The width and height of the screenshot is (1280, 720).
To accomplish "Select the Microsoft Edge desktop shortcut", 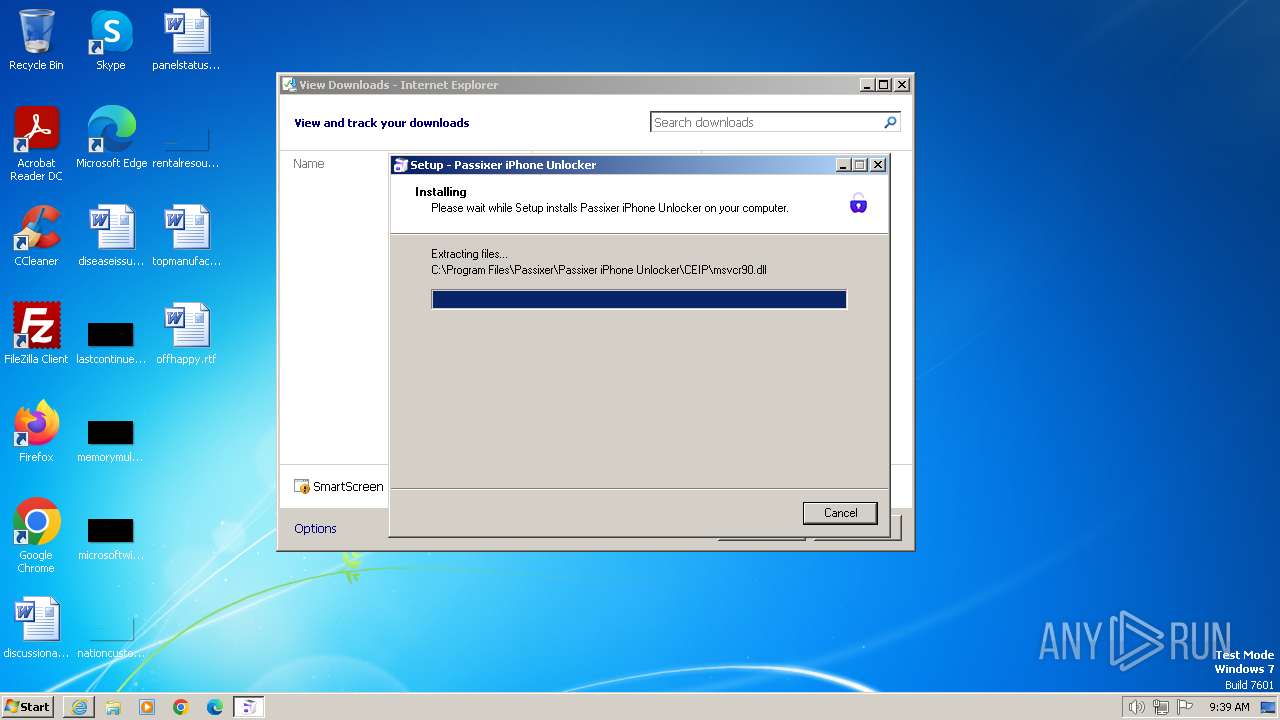I will coord(111,138).
